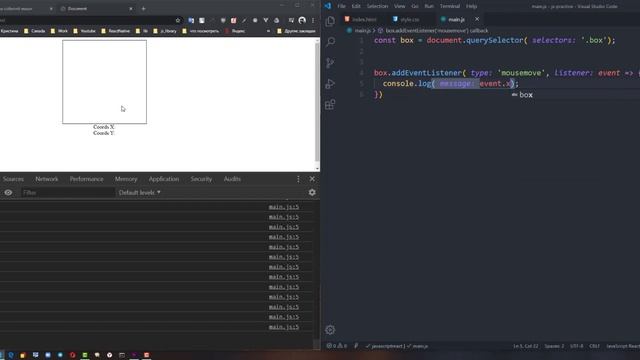Click the browser page vertical scrollbar
This screenshot has width=640, height=360.
point(317,102)
